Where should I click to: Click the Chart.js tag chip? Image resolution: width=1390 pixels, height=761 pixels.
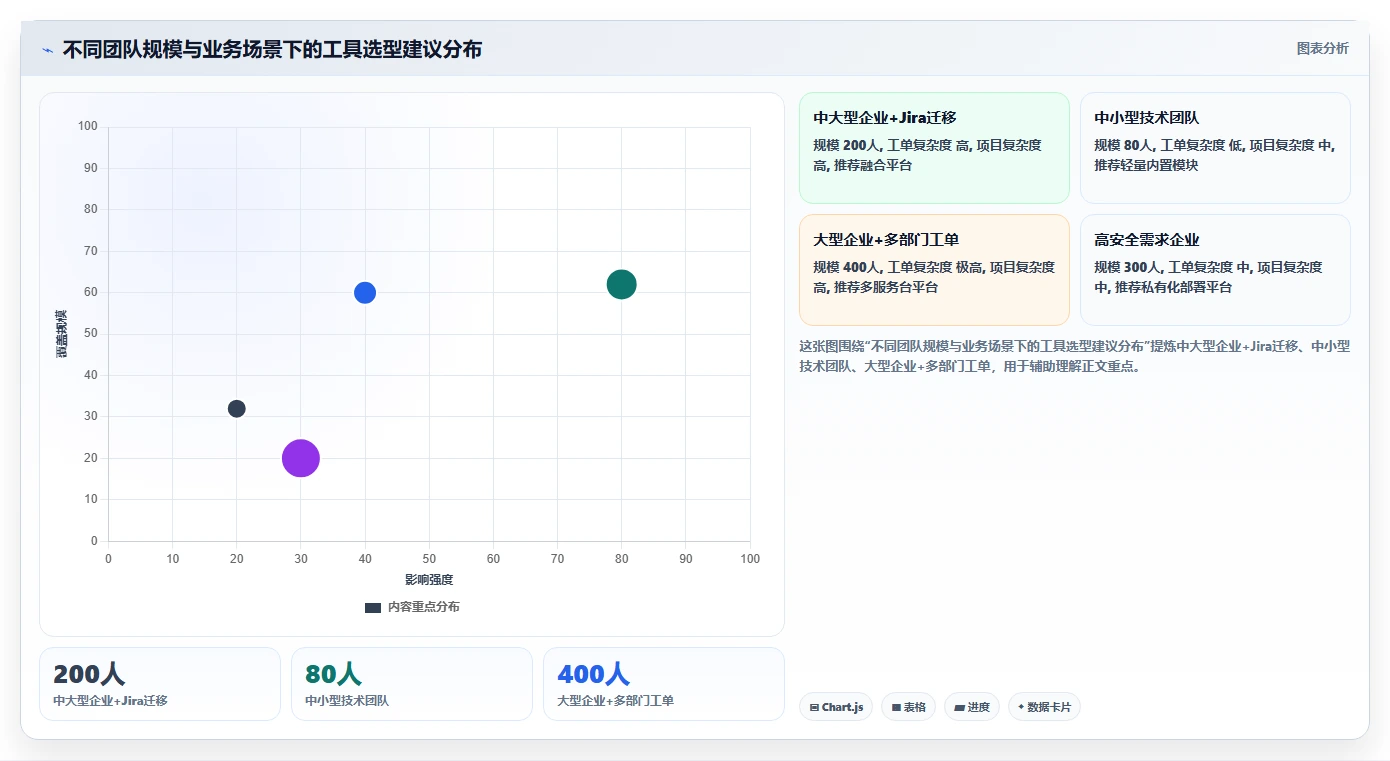click(x=836, y=707)
